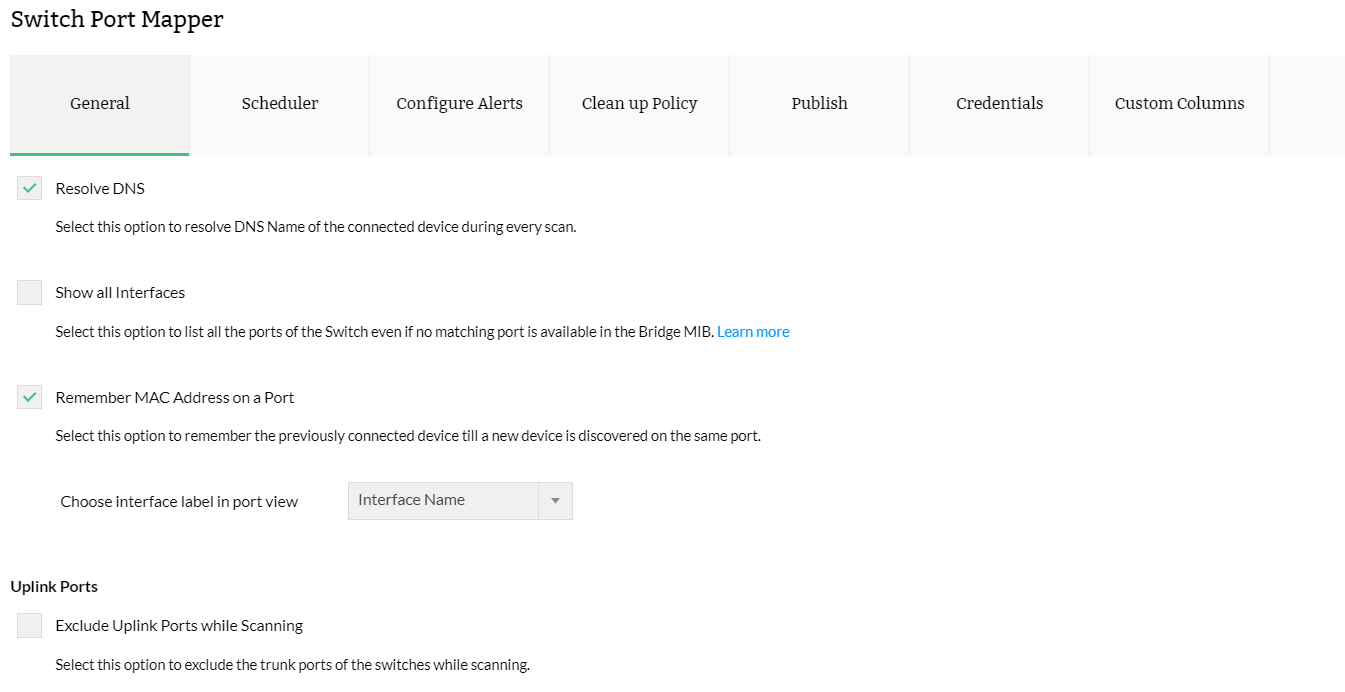Open the Custom Columns tab
1345x692 pixels.
[x=1179, y=103]
